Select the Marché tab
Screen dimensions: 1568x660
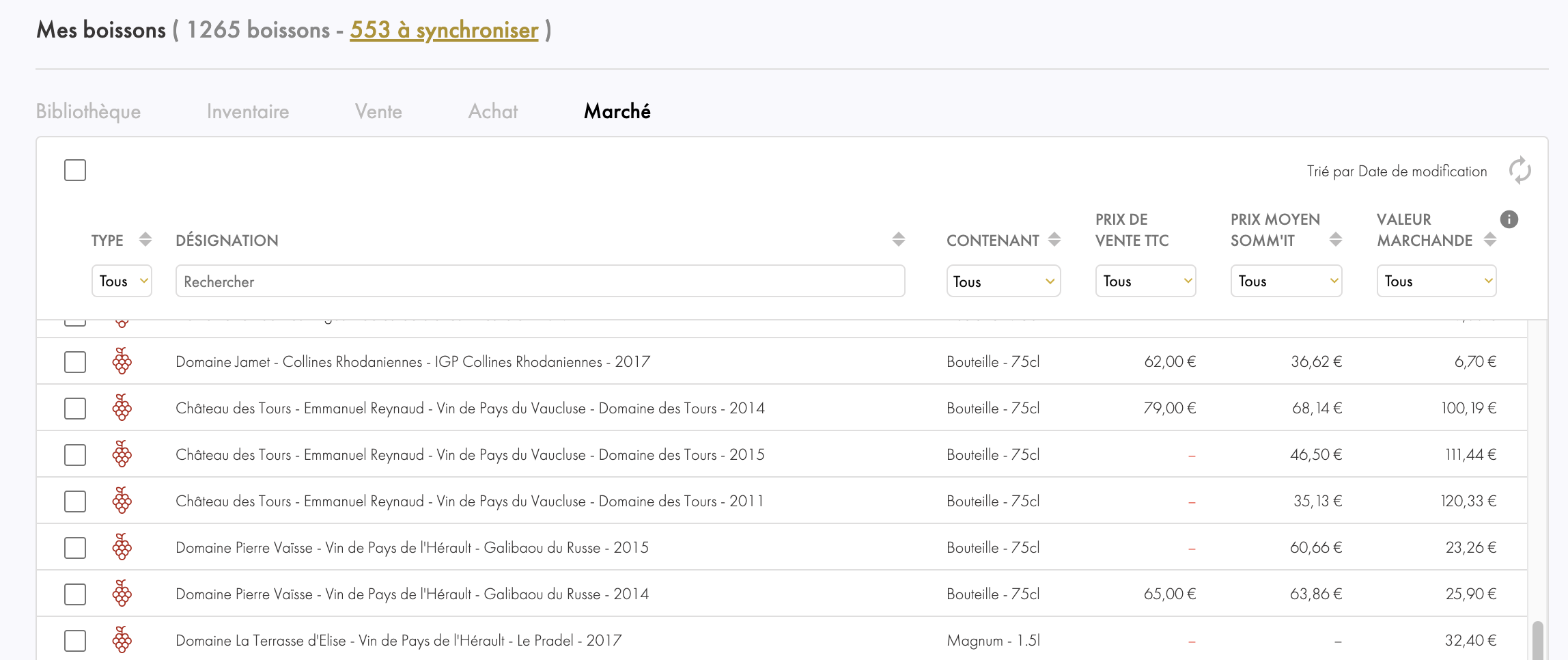pyautogui.click(x=617, y=111)
